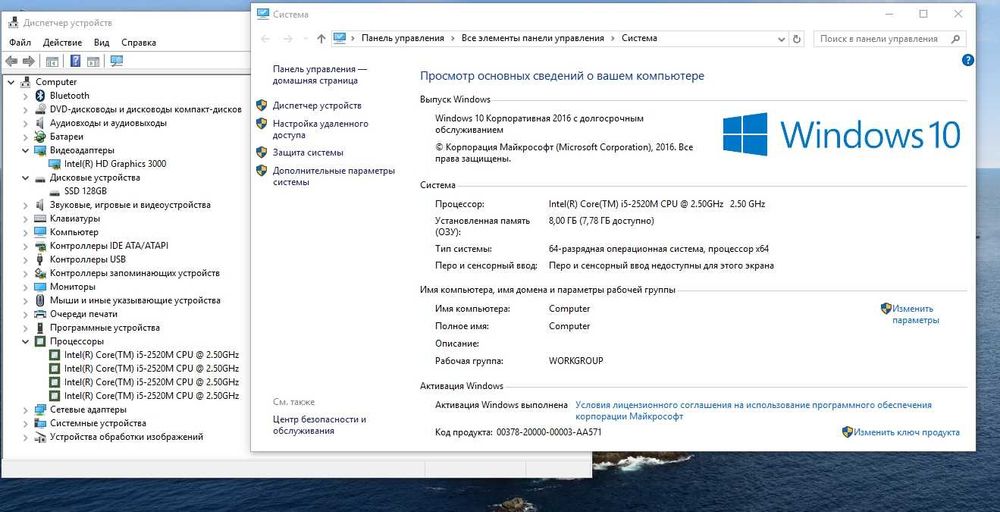The image size is (1000, 512).
Task: Open Защита системы link
Action: pyautogui.click(x=308, y=153)
